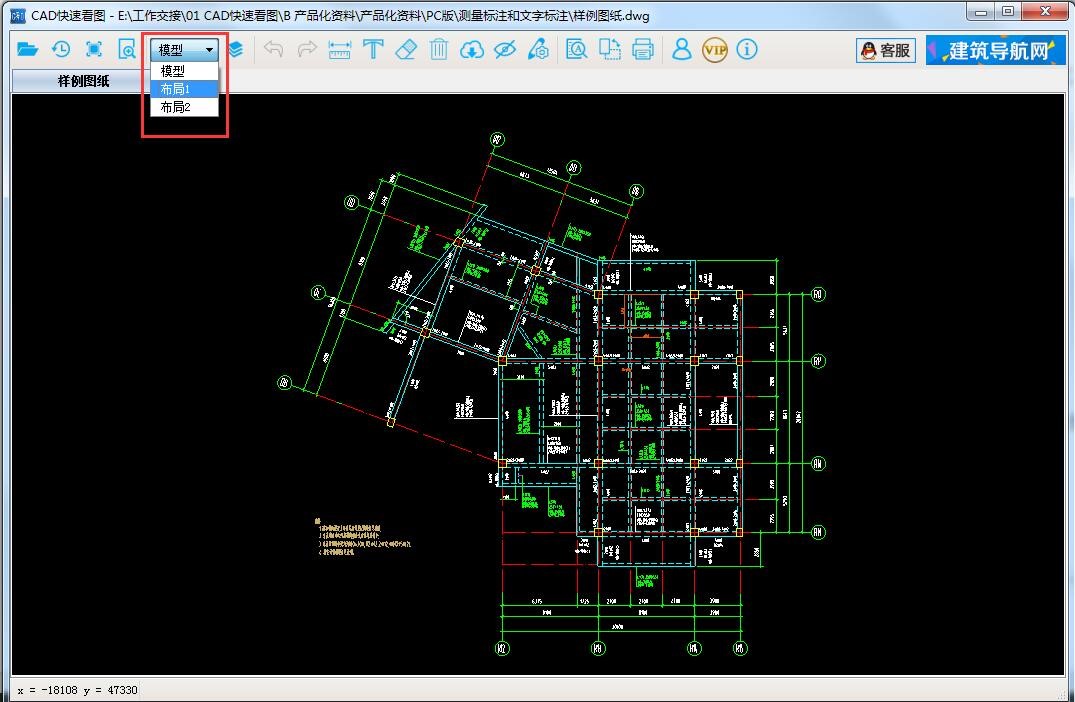Click the cloud download icon
This screenshot has height=702, width=1075.
[x=472, y=49]
